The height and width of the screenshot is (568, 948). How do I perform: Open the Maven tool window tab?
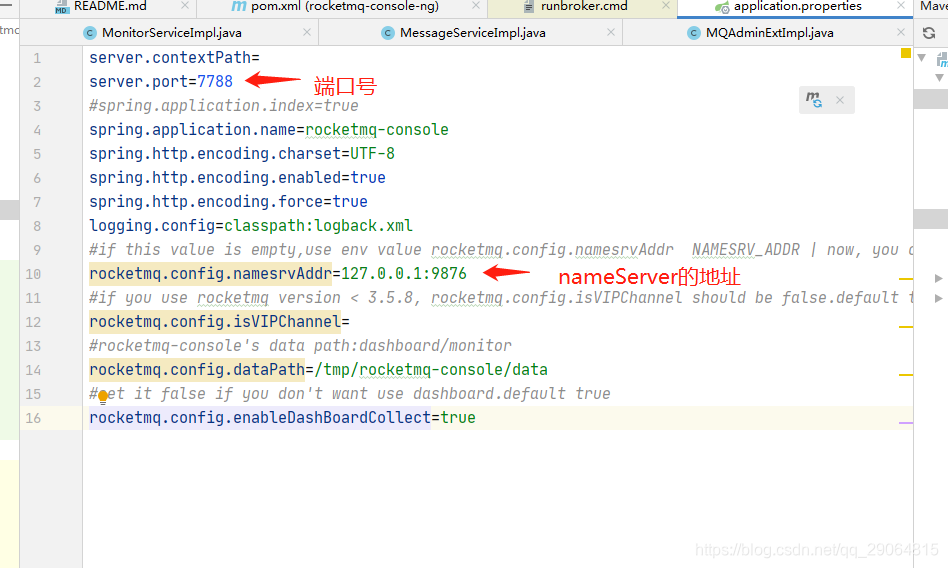pos(933,6)
